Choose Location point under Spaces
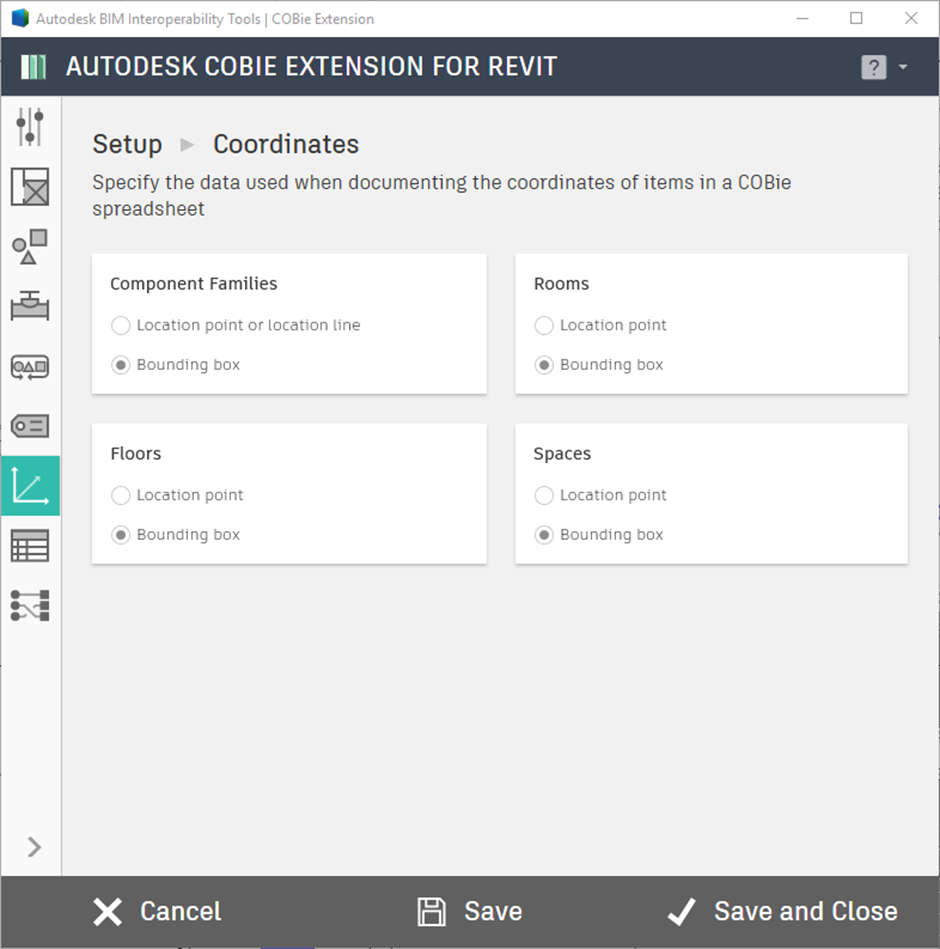The height and width of the screenshot is (949, 940). pyautogui.click(x=600, y=495)
